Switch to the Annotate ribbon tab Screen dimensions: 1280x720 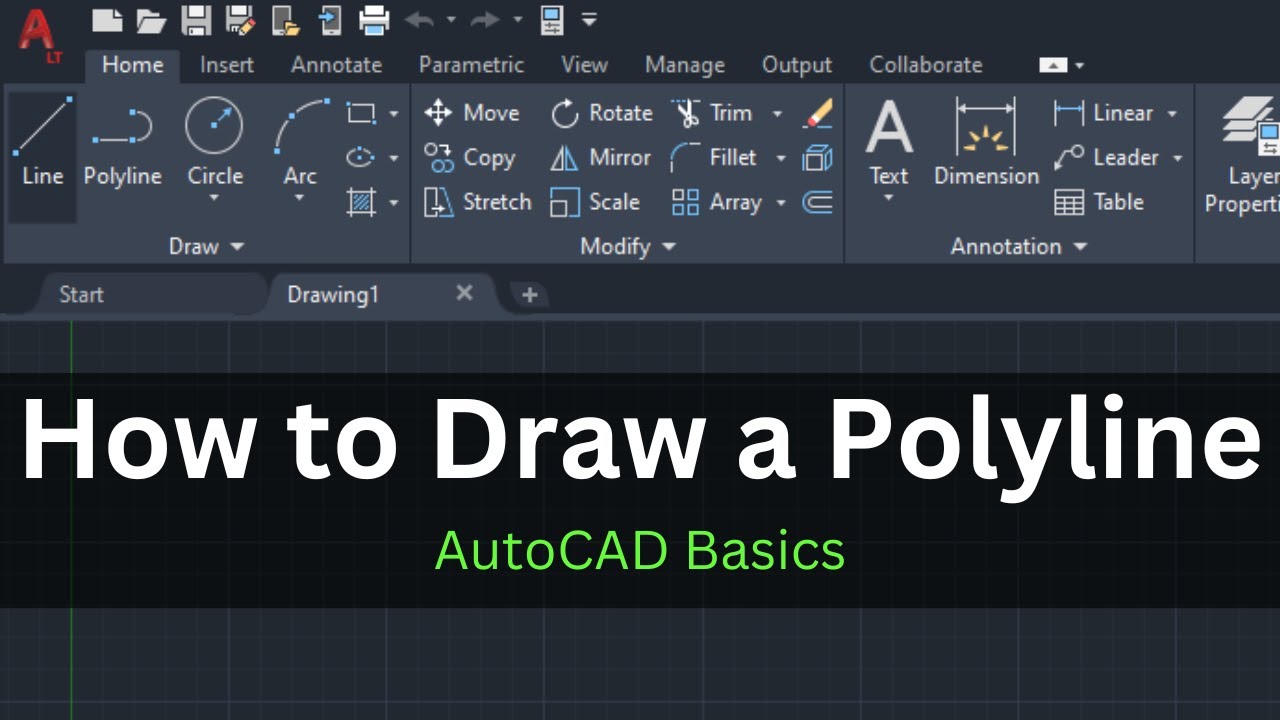336,65
